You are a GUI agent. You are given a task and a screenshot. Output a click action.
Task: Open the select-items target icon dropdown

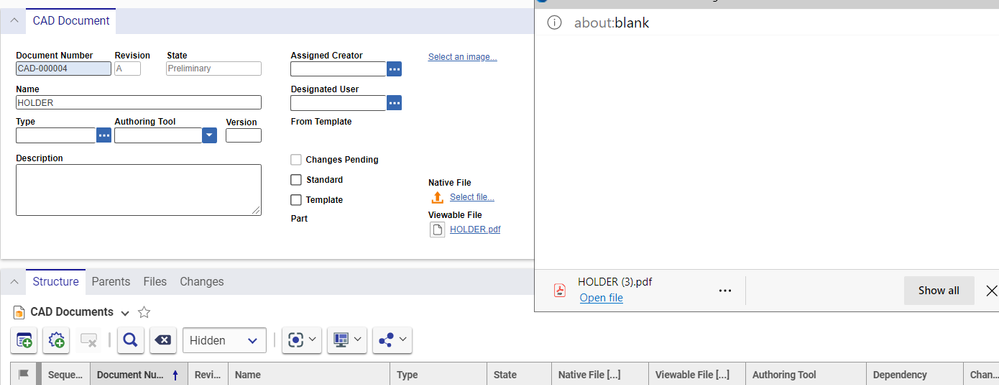tap(302, 340)
